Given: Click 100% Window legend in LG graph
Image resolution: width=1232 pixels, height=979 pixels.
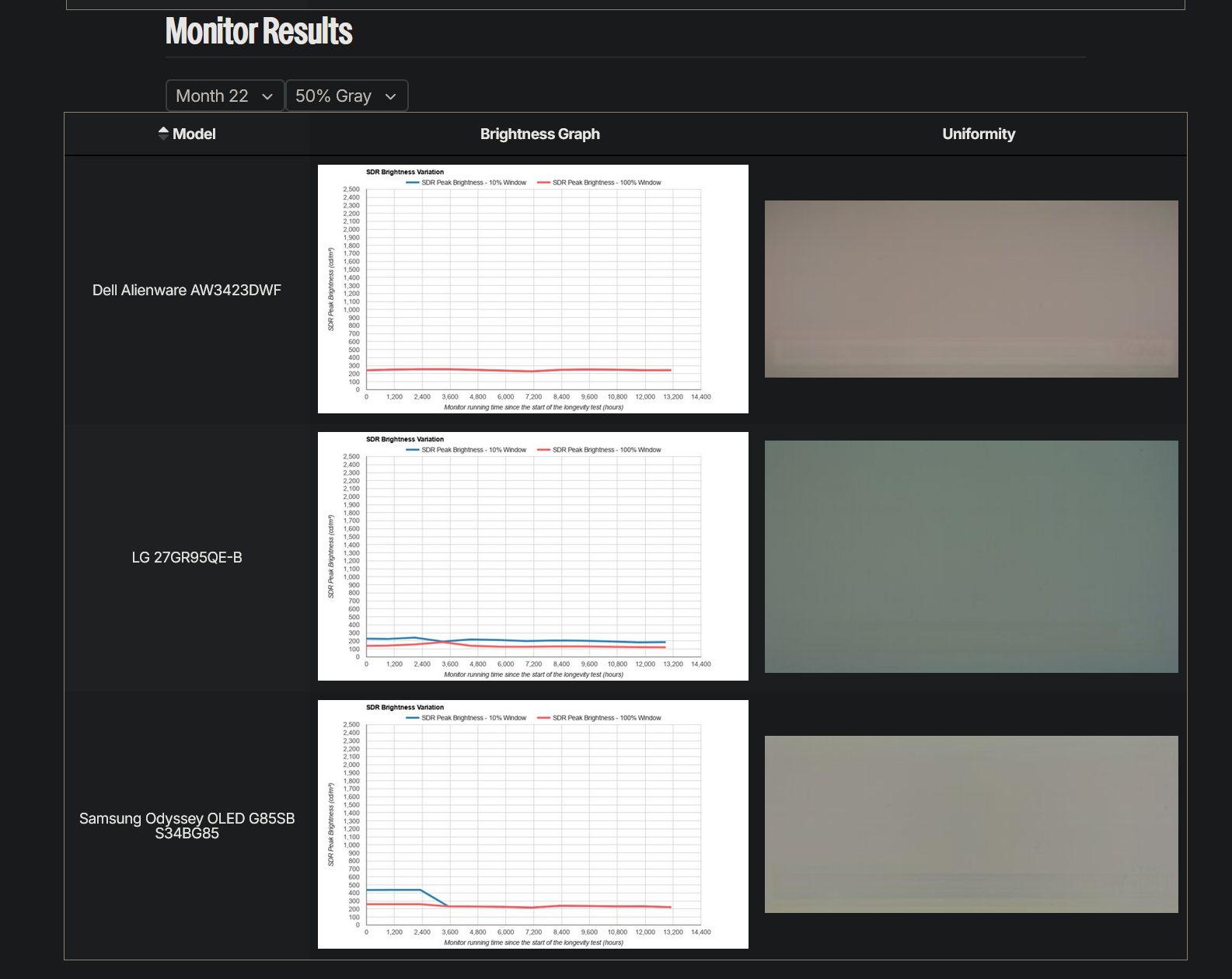Looking at the screenshot, I should pyautogui.click(x=599, y=450).
